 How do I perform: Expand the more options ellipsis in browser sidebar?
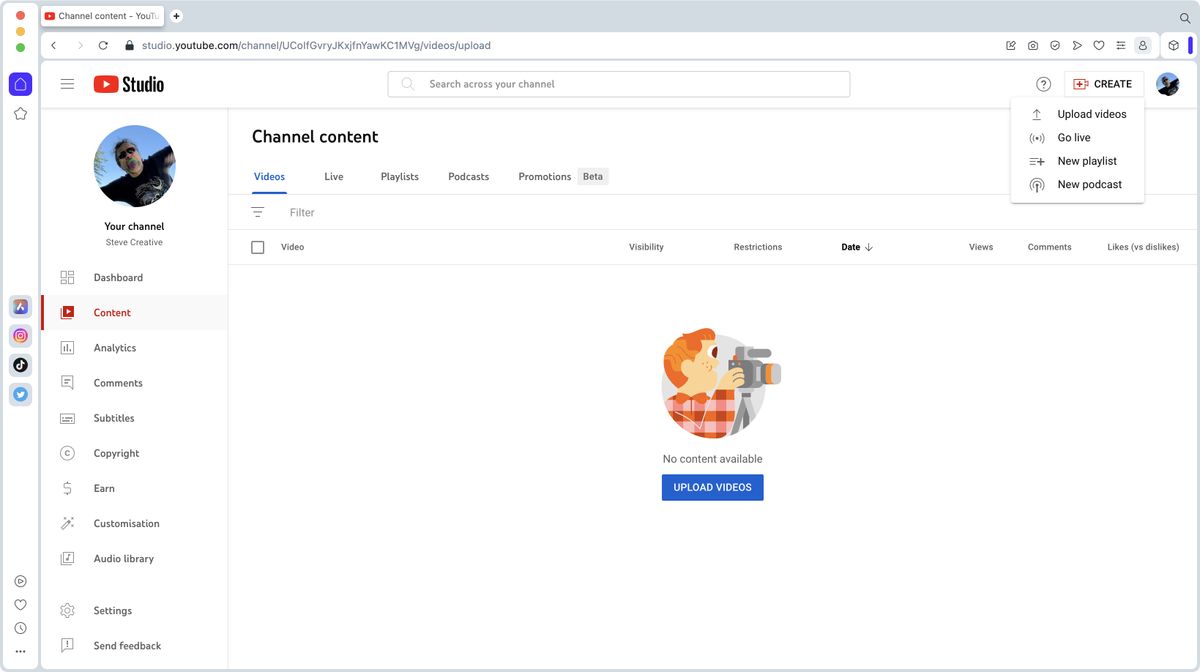(20, 650)
